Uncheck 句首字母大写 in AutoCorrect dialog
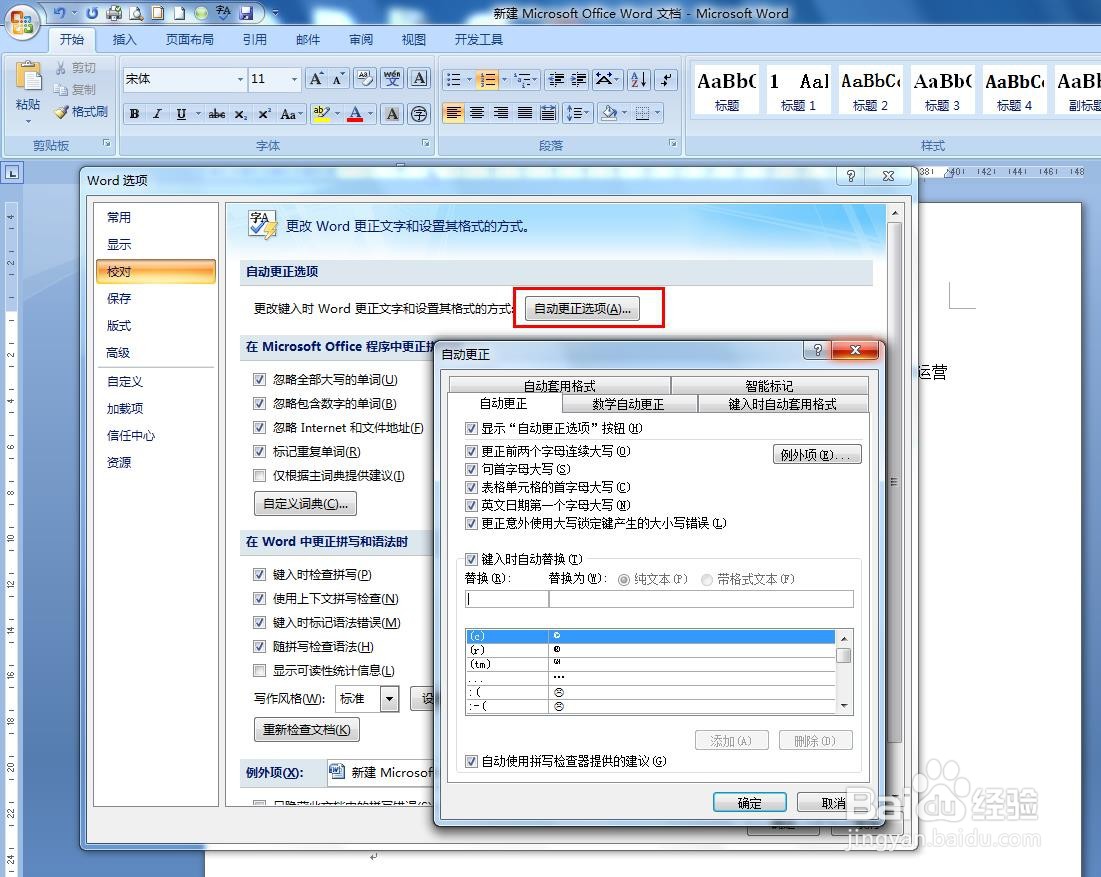This screenshot has height=877, width=1101. (x=471, y=469)
